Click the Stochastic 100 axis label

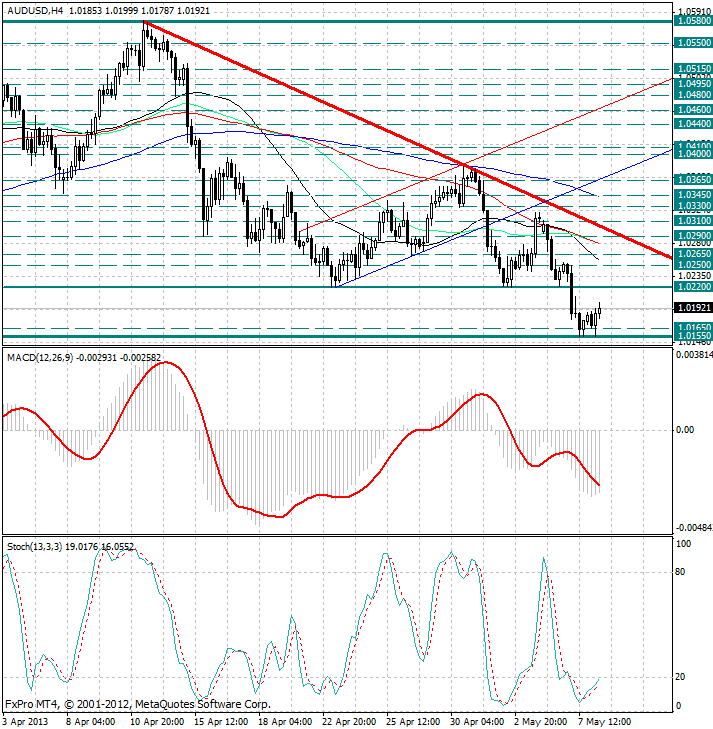tap(683, 544)
